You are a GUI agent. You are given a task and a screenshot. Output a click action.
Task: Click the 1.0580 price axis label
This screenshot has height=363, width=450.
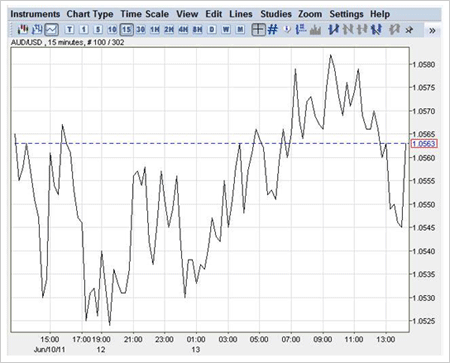424,64
